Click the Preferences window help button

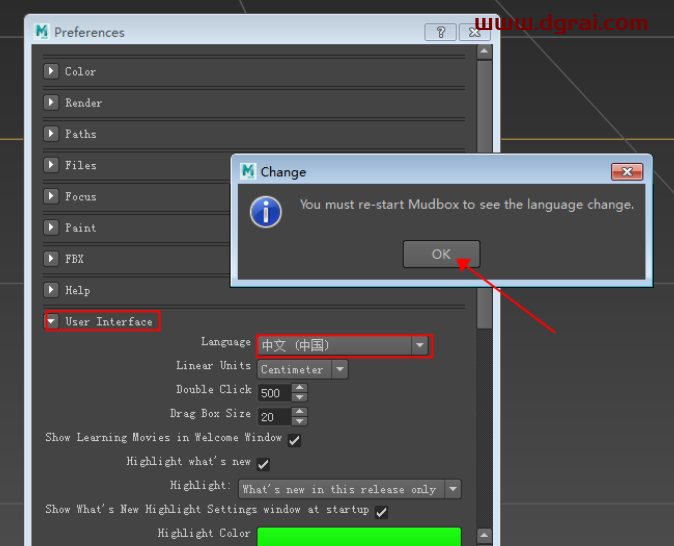[440, 32]
